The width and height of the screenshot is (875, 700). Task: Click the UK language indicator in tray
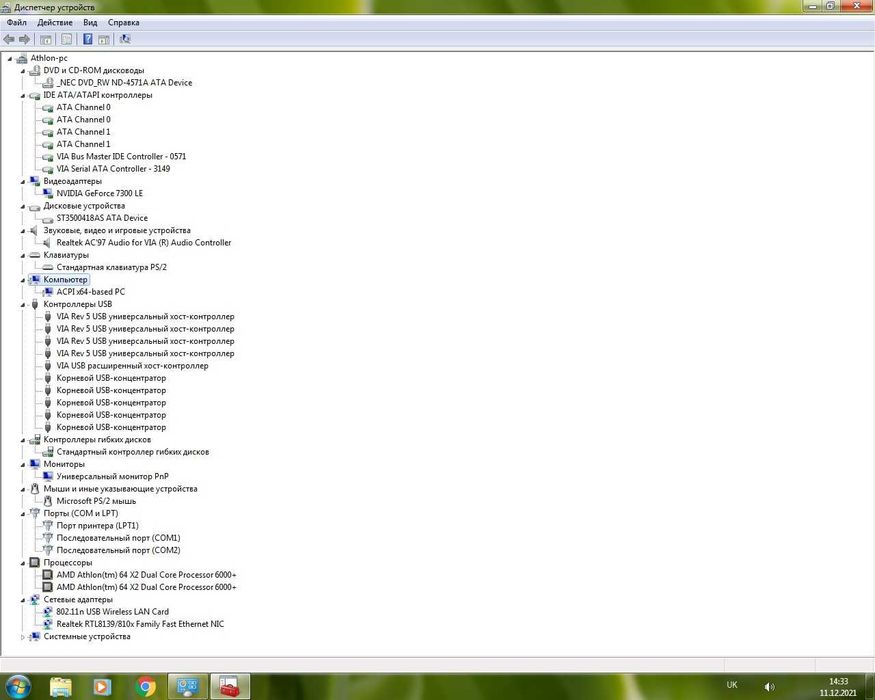(x=732, y=685)
